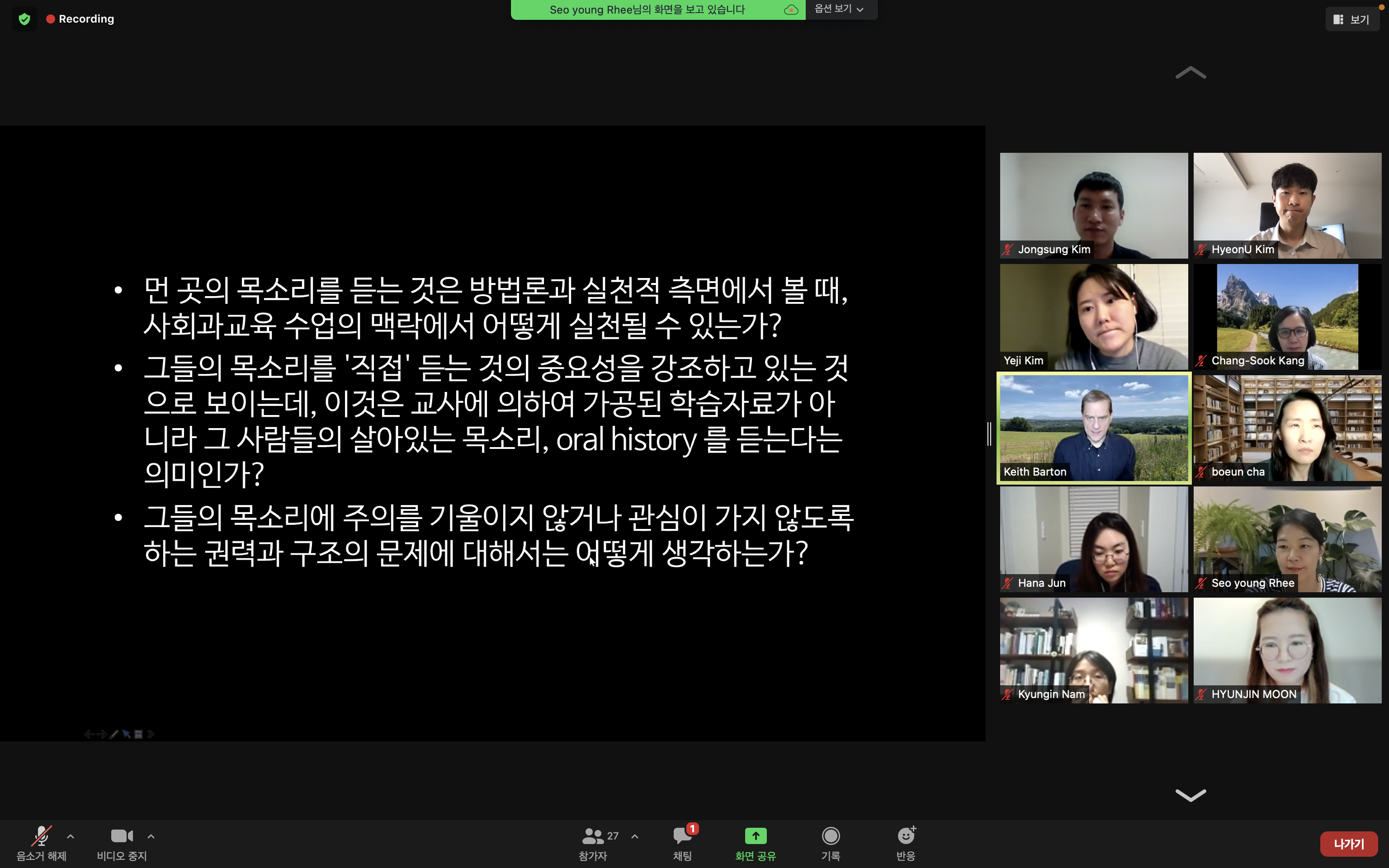Expand video options arrow next to the camera
This screenshot has height=868, width=1389.
point(151,836)
